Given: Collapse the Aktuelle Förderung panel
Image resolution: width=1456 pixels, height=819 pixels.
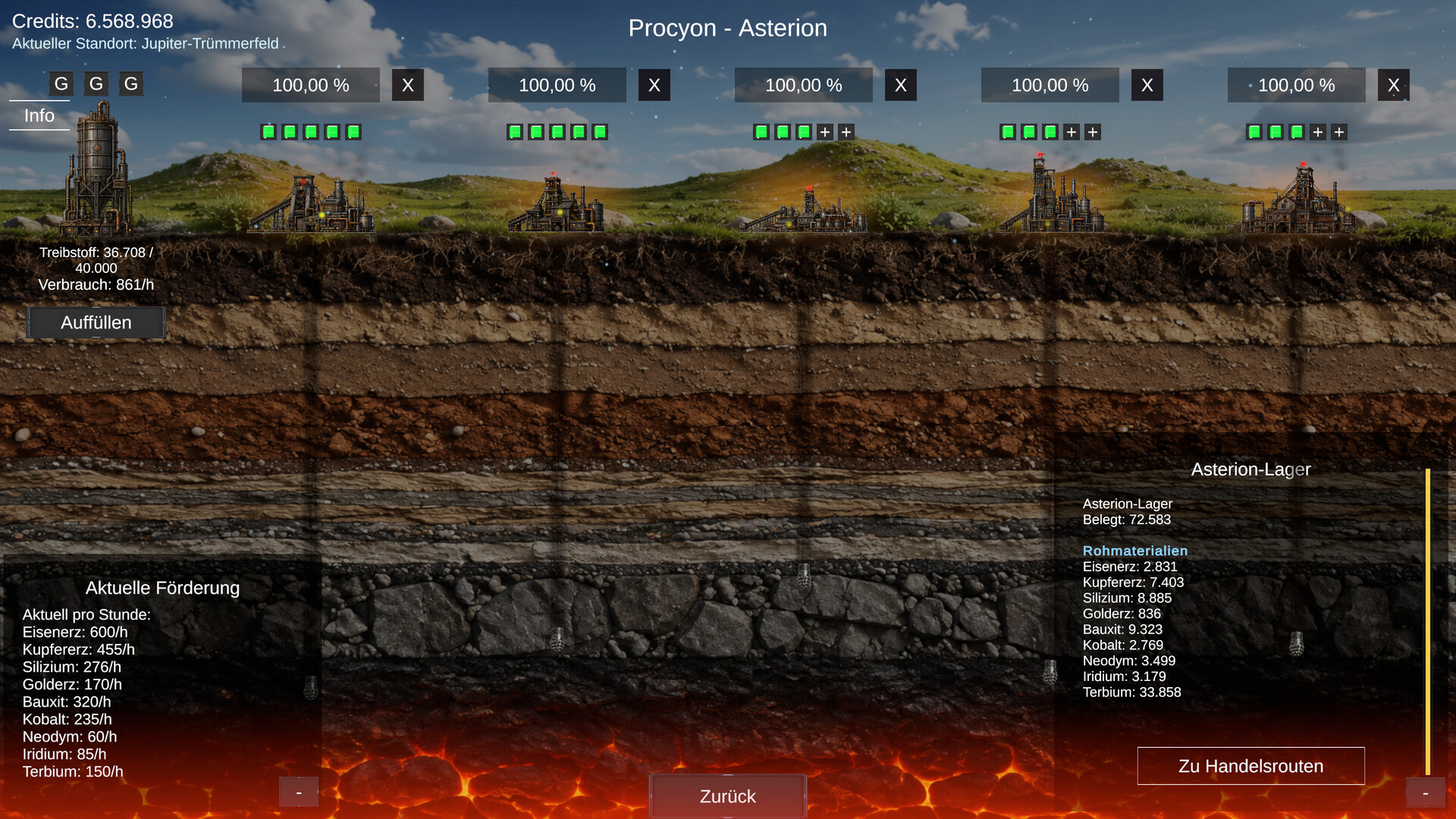Looking at the screenshot, I should point(299,792).
